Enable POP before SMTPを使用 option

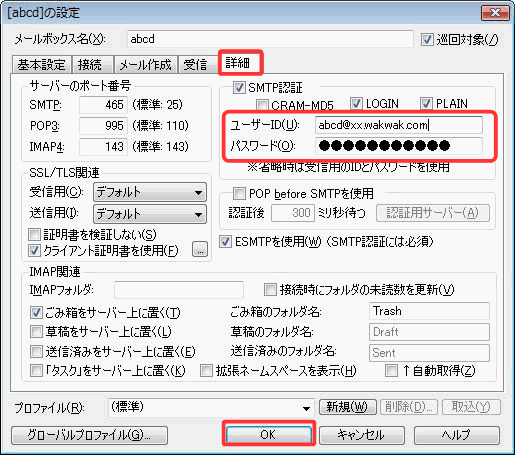coord(239,193)
